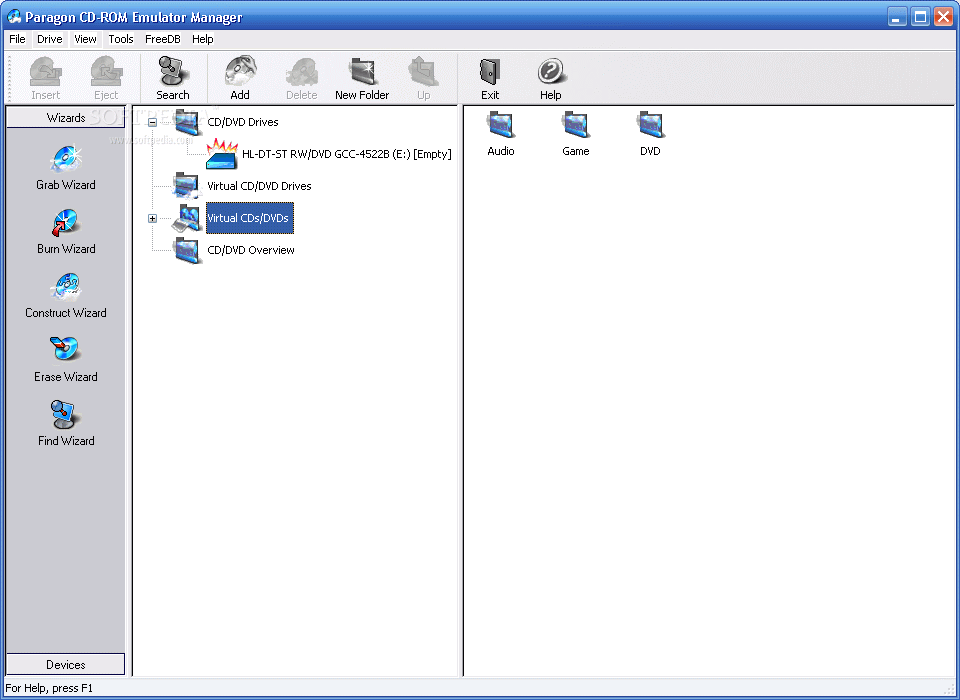This screenshot has width=960, height=700.
Task: Open the File menu
Action: coord(17,39)
